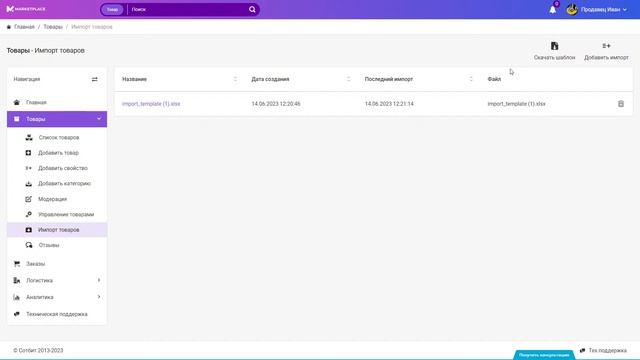
Task: Open the notifications bell
Action: coord(553,9)
